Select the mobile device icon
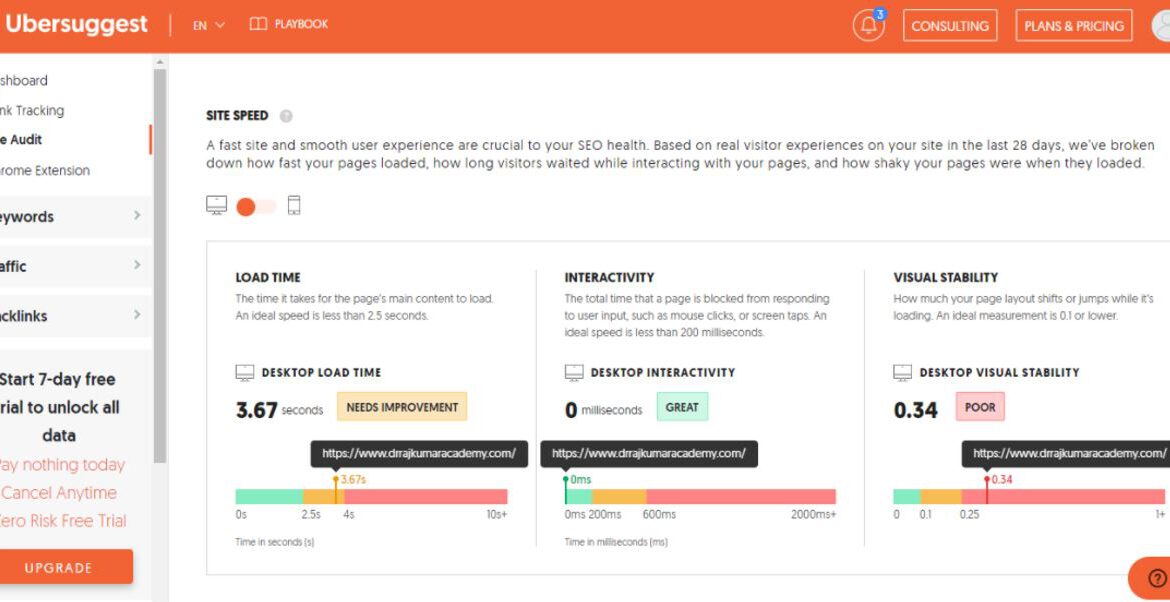The width and height of the screenshot is (1170, 602). tap(294, 205)
